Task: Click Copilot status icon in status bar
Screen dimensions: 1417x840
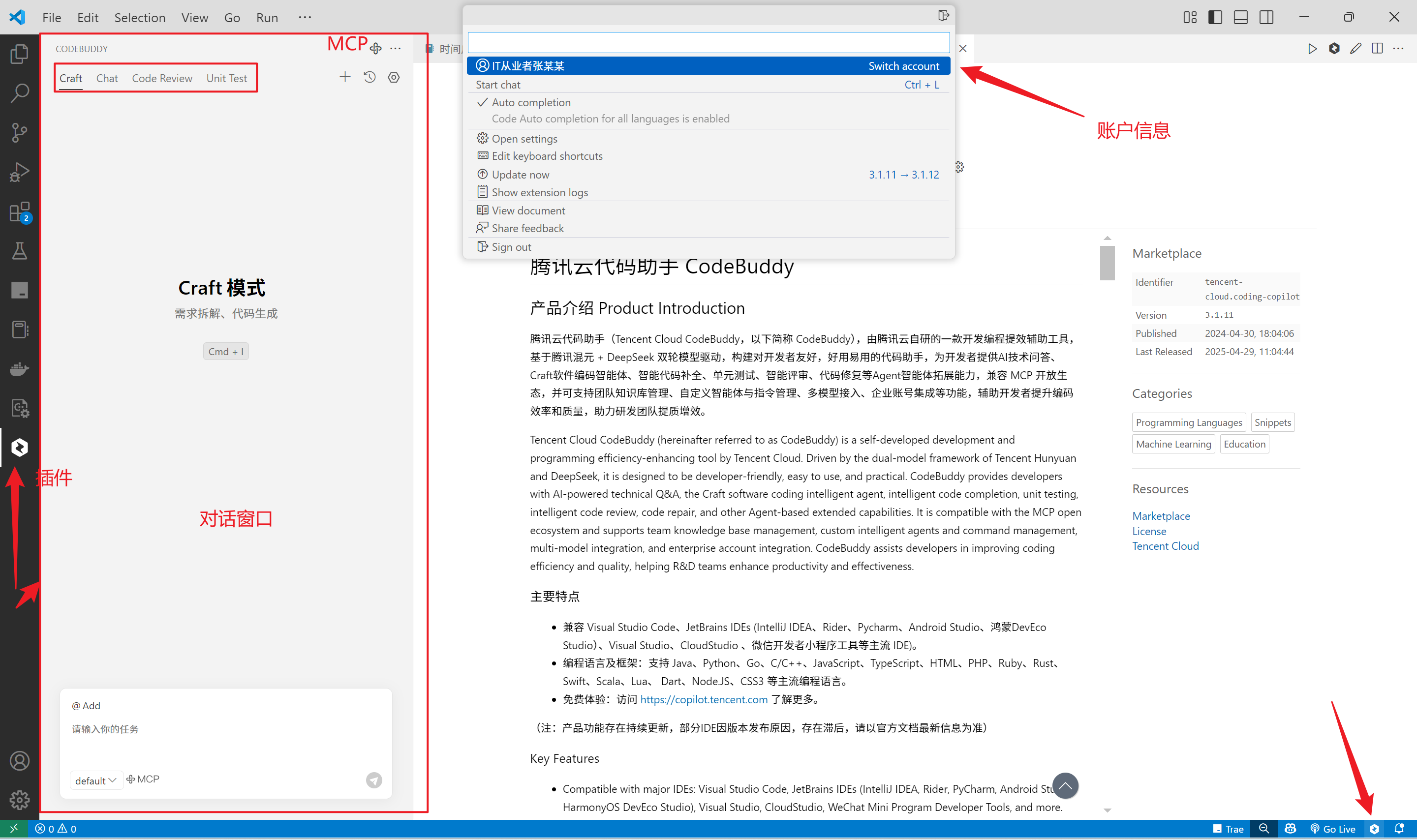Action: click(x=1290, y=829)
